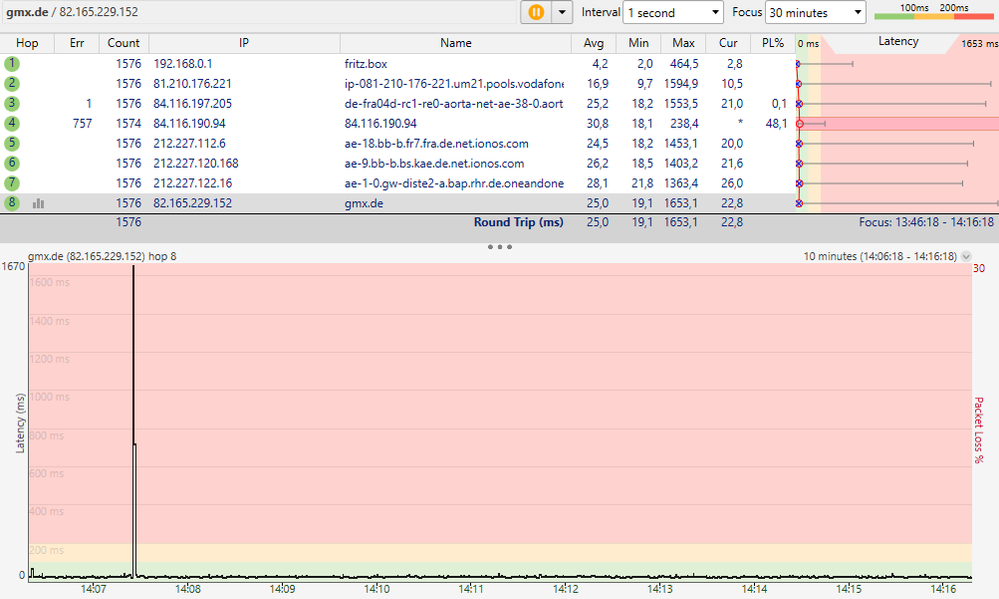Click the 1653,1 Max value for gmx.de

680,203
